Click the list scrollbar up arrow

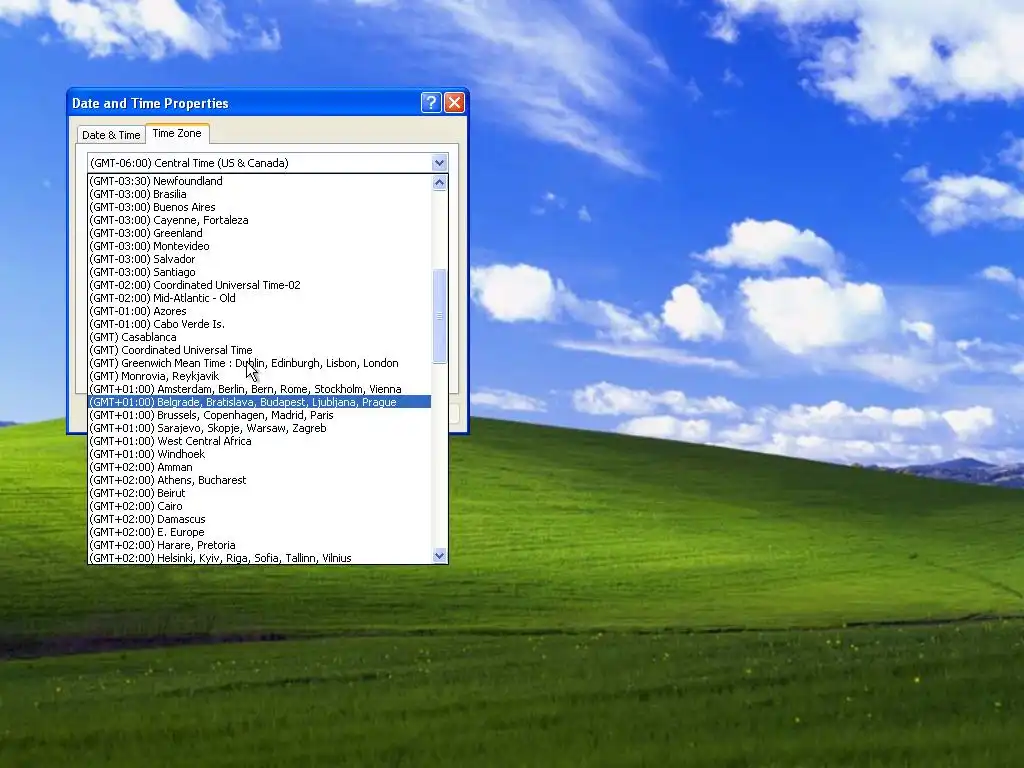tap(440, 182)
